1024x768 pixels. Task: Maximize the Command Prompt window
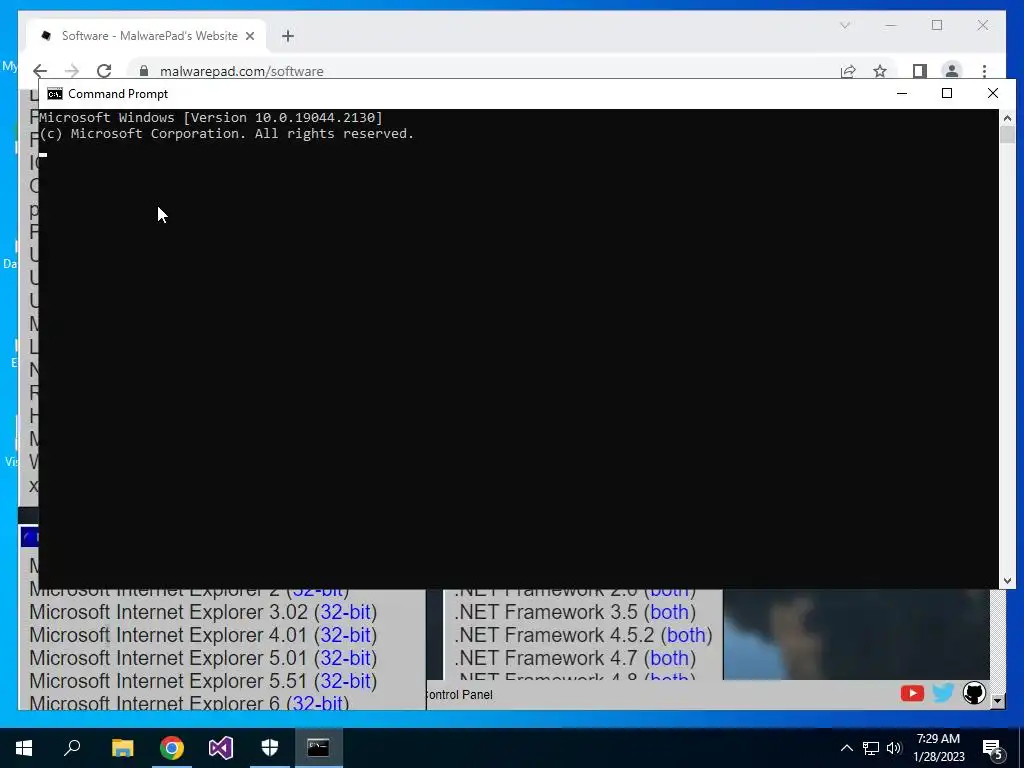click(x=947, y=93)
